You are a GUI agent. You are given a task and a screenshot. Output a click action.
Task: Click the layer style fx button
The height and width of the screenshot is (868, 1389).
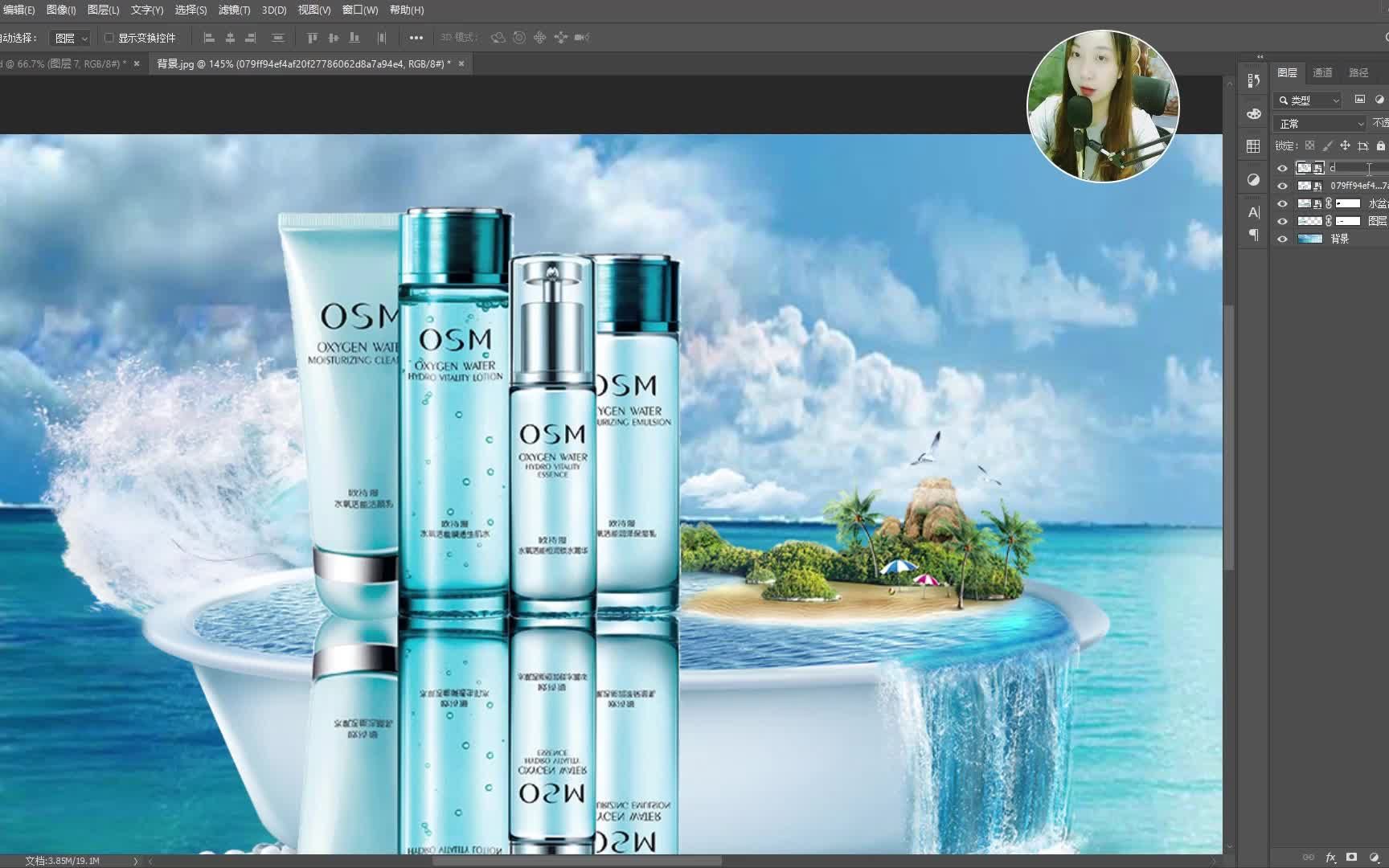pos(1330,858)
